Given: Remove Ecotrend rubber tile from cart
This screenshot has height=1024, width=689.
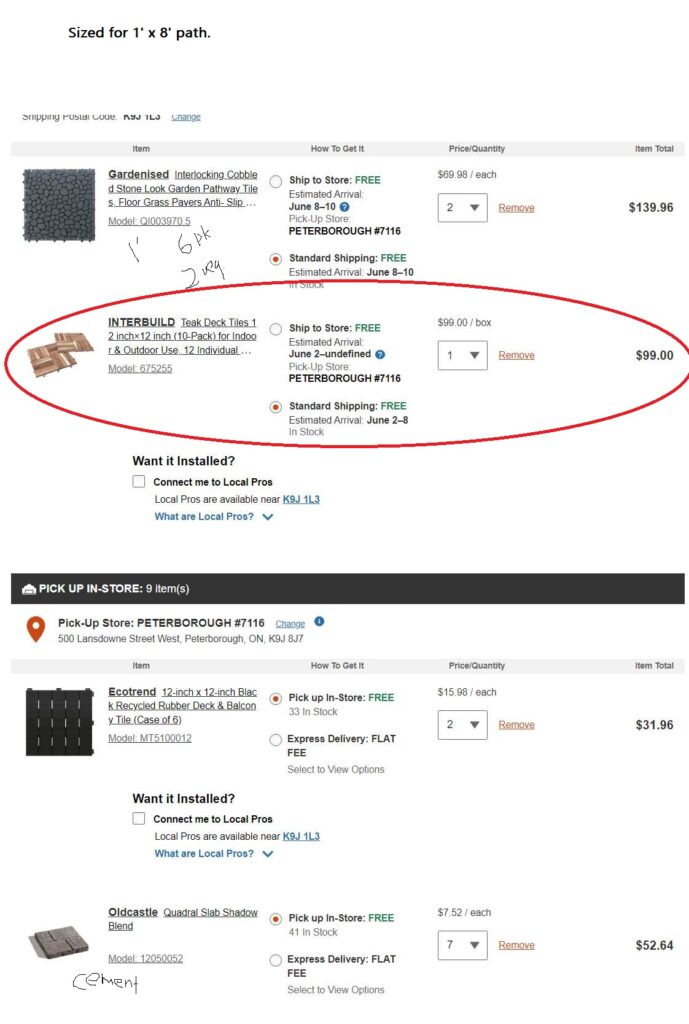Looking at the screenshot, I should (x=516, y=725).
